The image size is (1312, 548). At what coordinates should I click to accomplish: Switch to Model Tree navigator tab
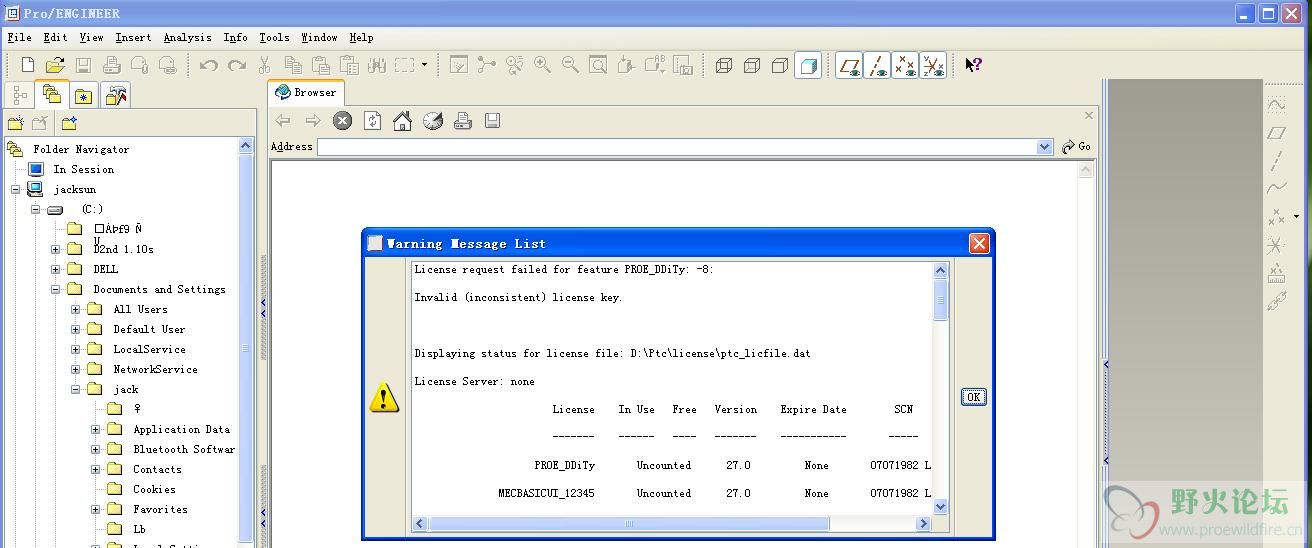point(20,95)
